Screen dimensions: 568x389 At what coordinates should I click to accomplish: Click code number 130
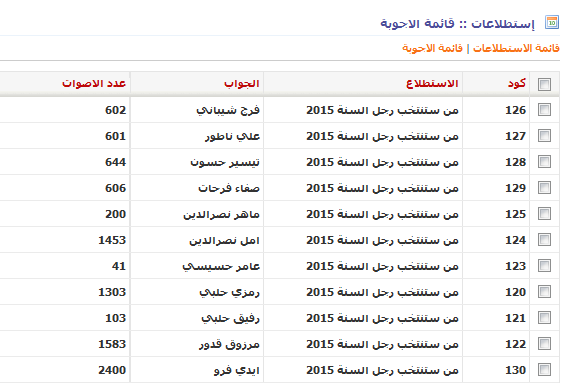515,370
